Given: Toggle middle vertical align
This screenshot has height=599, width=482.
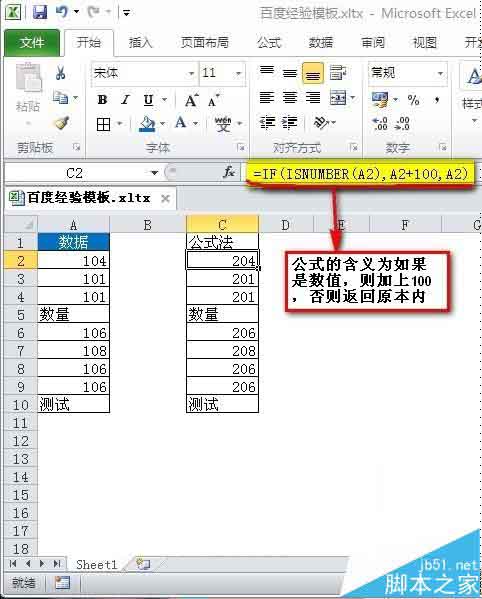Looking at the screenshot, I should [x=290, y=72].
